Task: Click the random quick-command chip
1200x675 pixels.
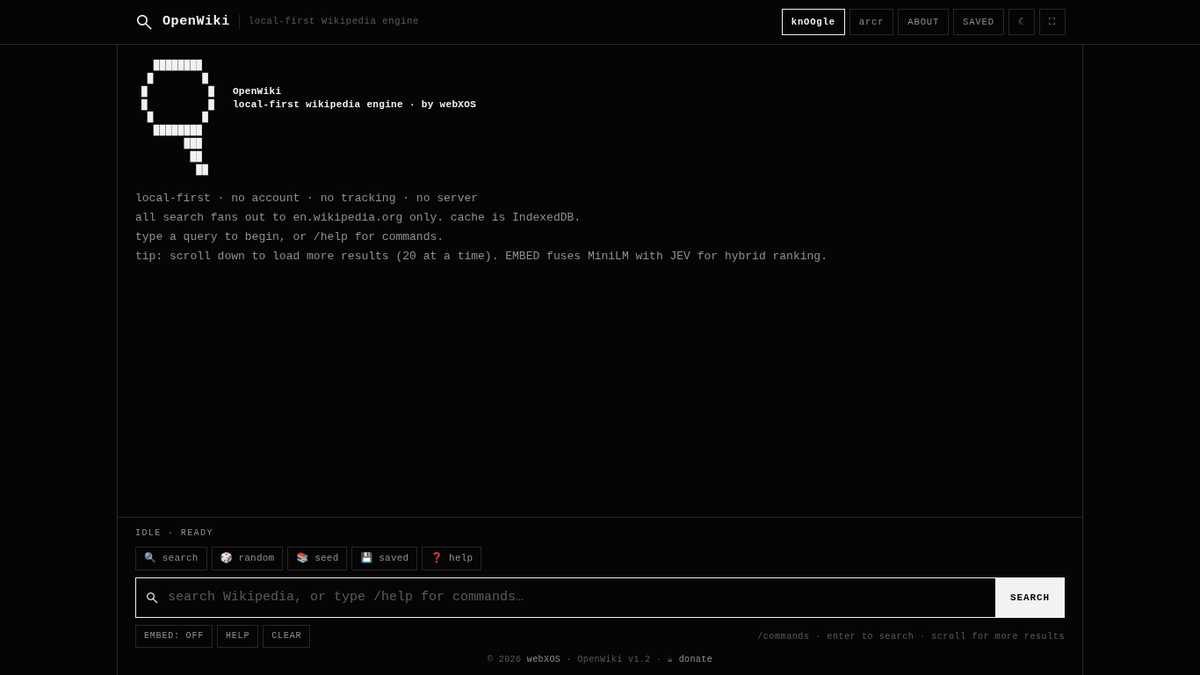Action: 247,558
